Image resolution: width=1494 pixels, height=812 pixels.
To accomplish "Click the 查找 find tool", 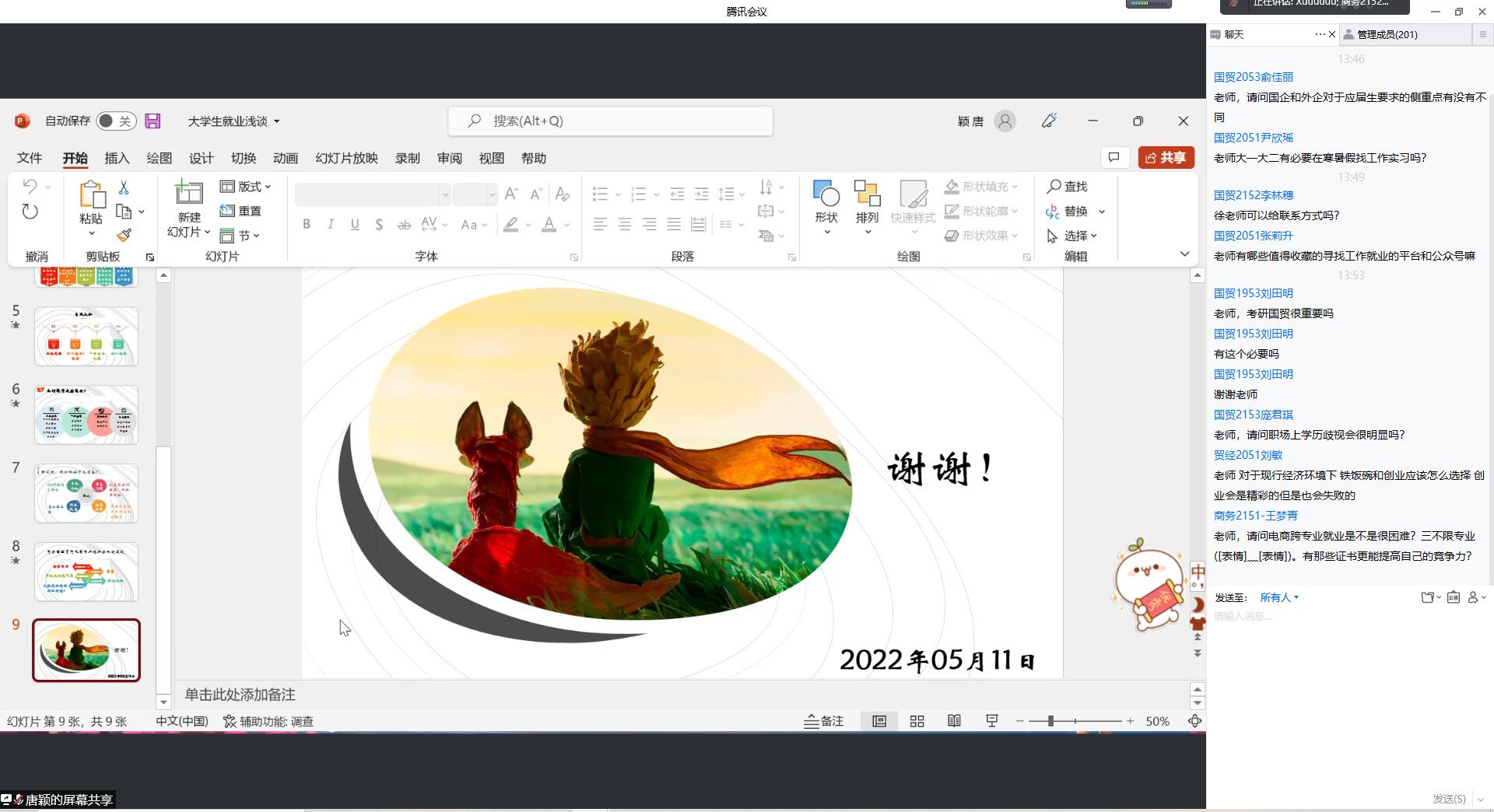I will (x=1068, y=187).
